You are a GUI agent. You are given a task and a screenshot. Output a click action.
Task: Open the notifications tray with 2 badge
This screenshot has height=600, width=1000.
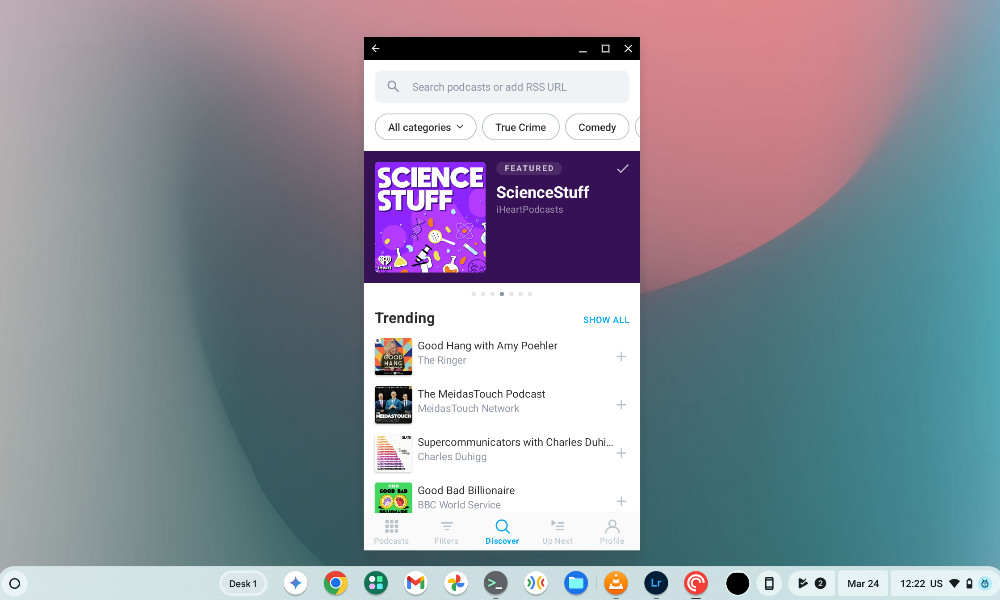(811, 583)
